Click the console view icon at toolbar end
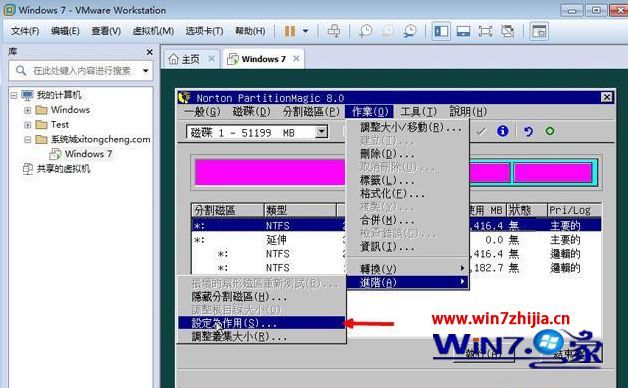 coord(539,31)
